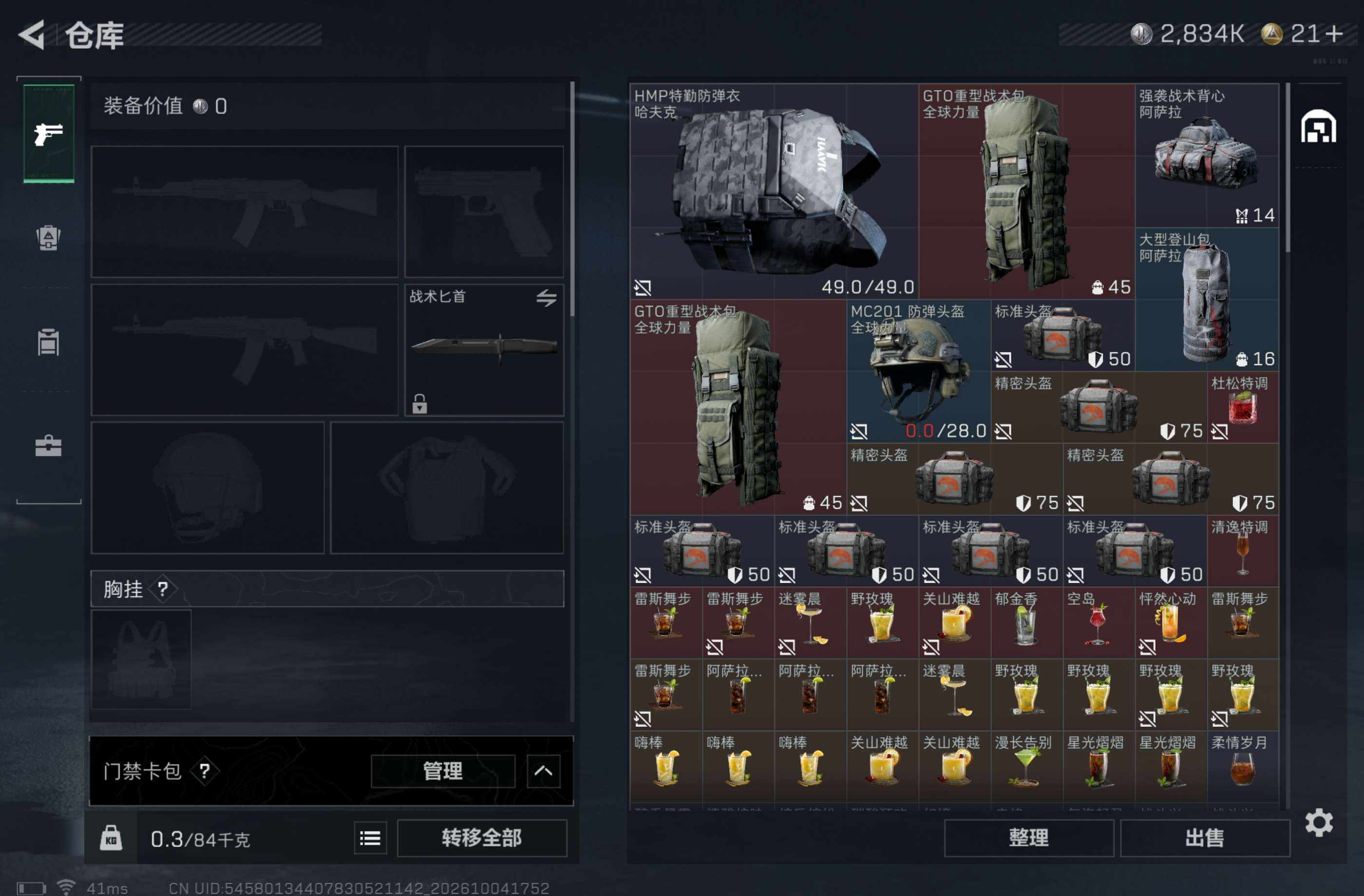Viewport: 1364px width, 896px height.
Task: Select the 漫长告别 cocktail item
Action: [1026, 766]
